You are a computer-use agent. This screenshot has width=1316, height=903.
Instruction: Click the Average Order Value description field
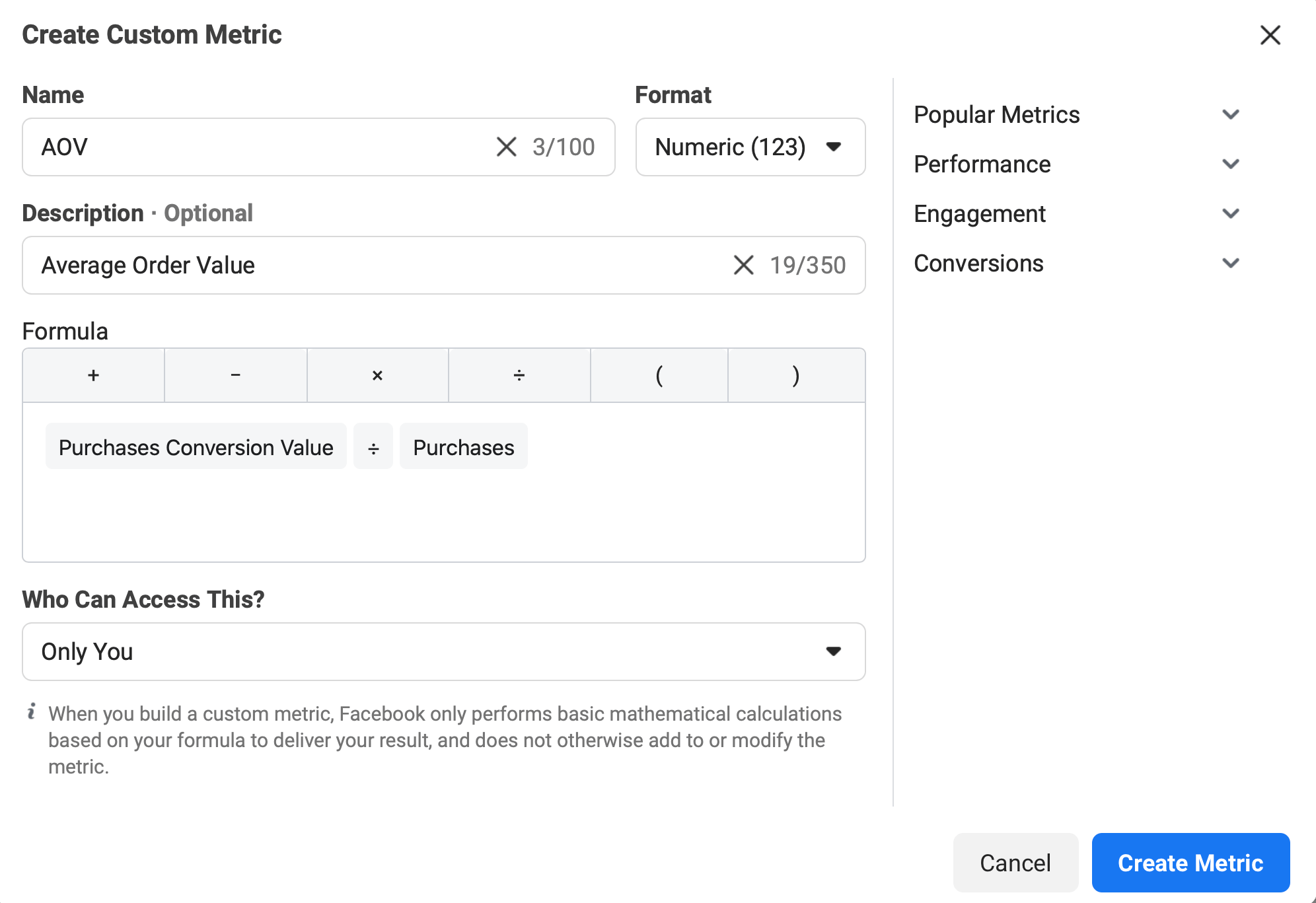[443, 265]
